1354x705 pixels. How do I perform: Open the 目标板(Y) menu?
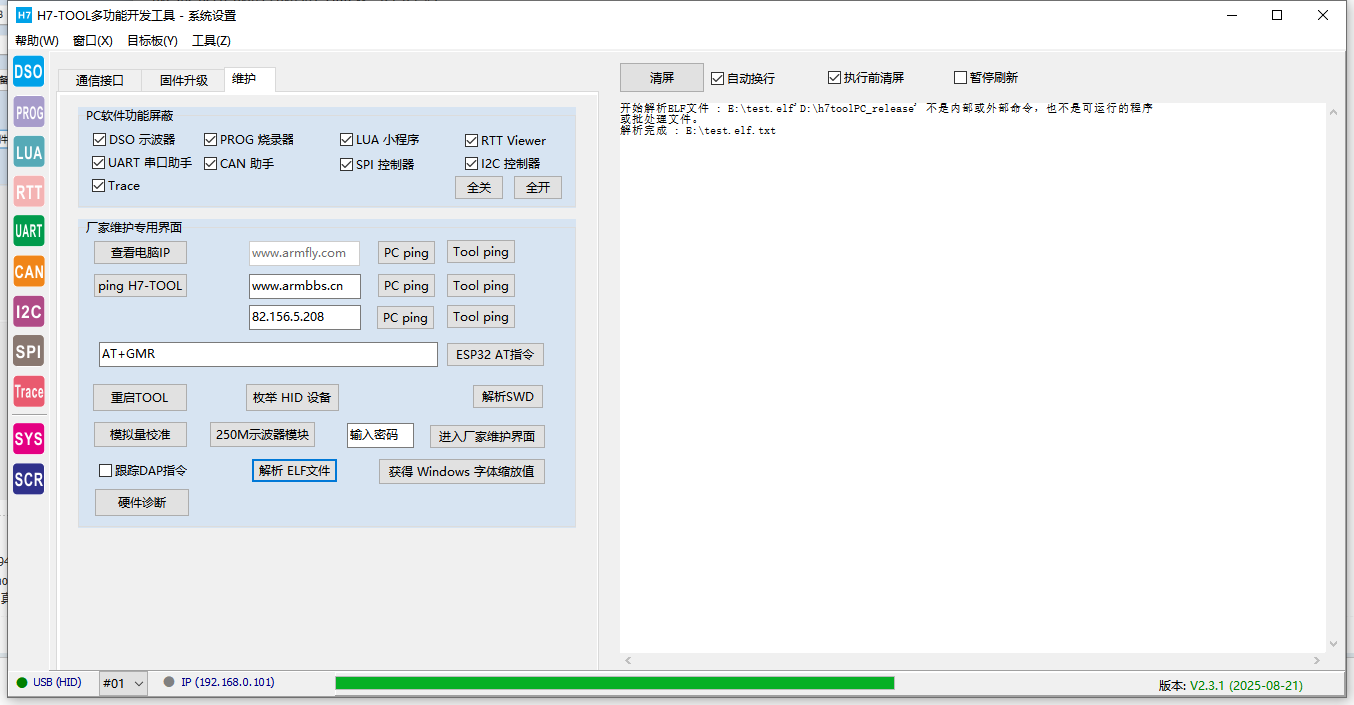(152, 41)
